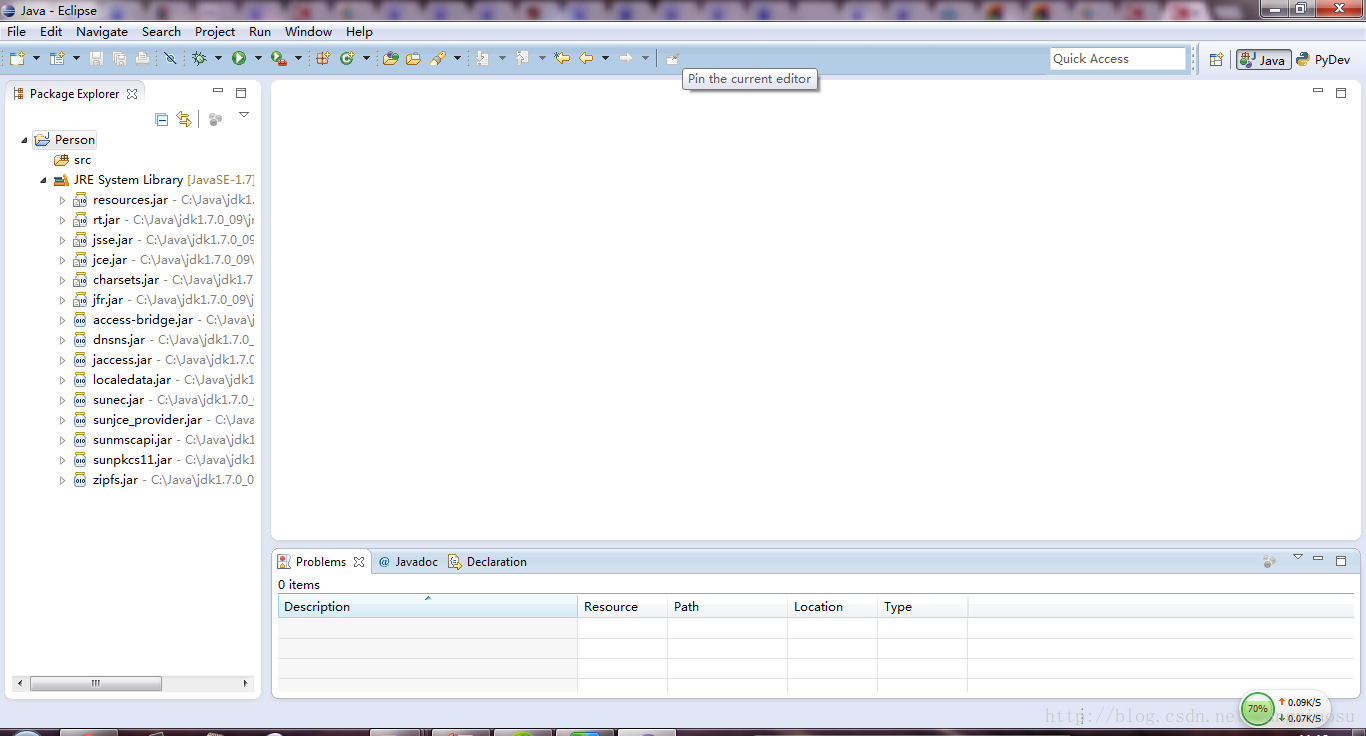Click the Open Type toolbar icon
This screenshot has width=1366, height=736.
[x=390, y=59]
